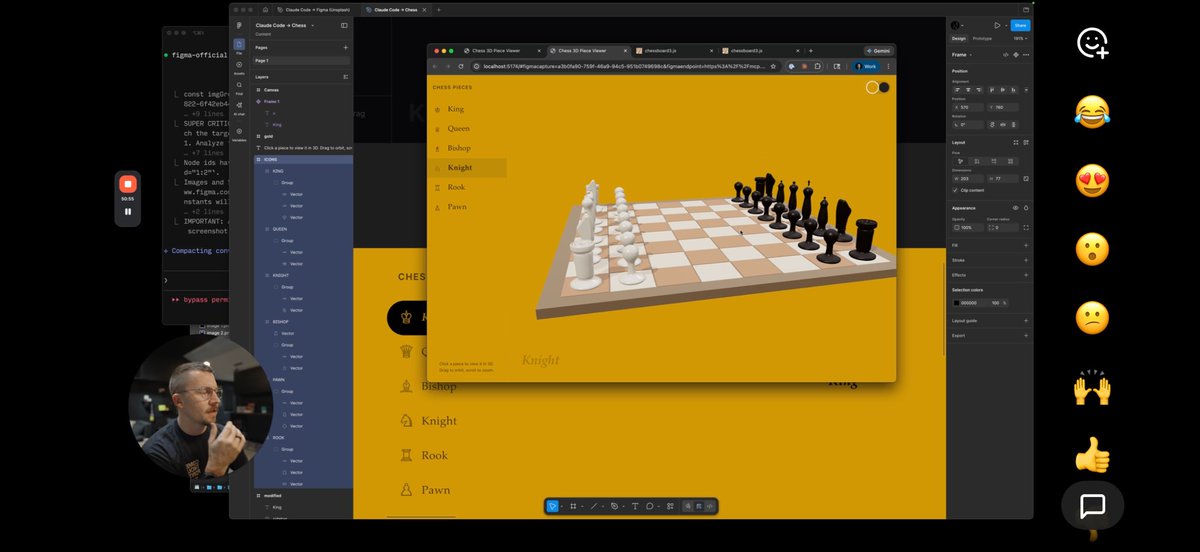Viewport: 1200px width, 552px height.
Task: Pause the screen recording
Action: (127, 212)
